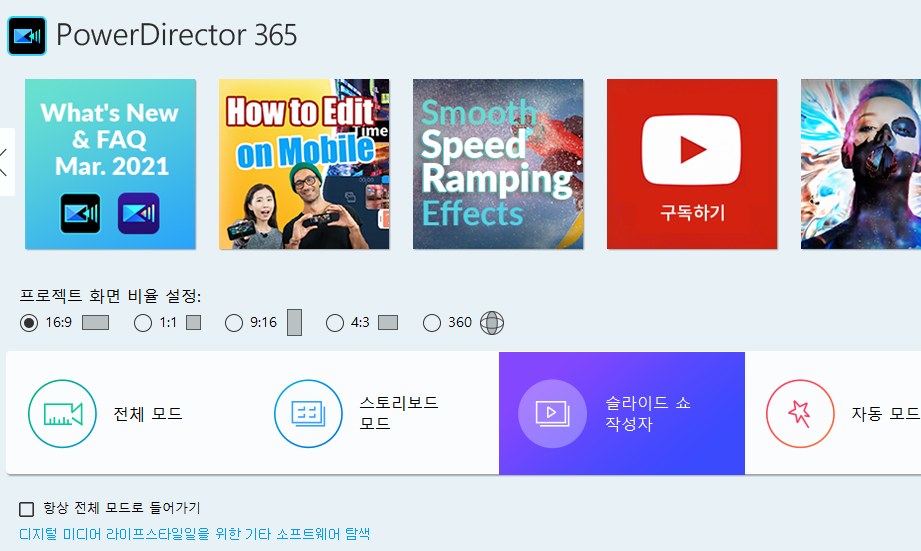Image resolution: width=921 pixels, height=551 pixels.
Task: Open the 디지털 미디어 라이프스타일 software link
Action: pos(194,534)
